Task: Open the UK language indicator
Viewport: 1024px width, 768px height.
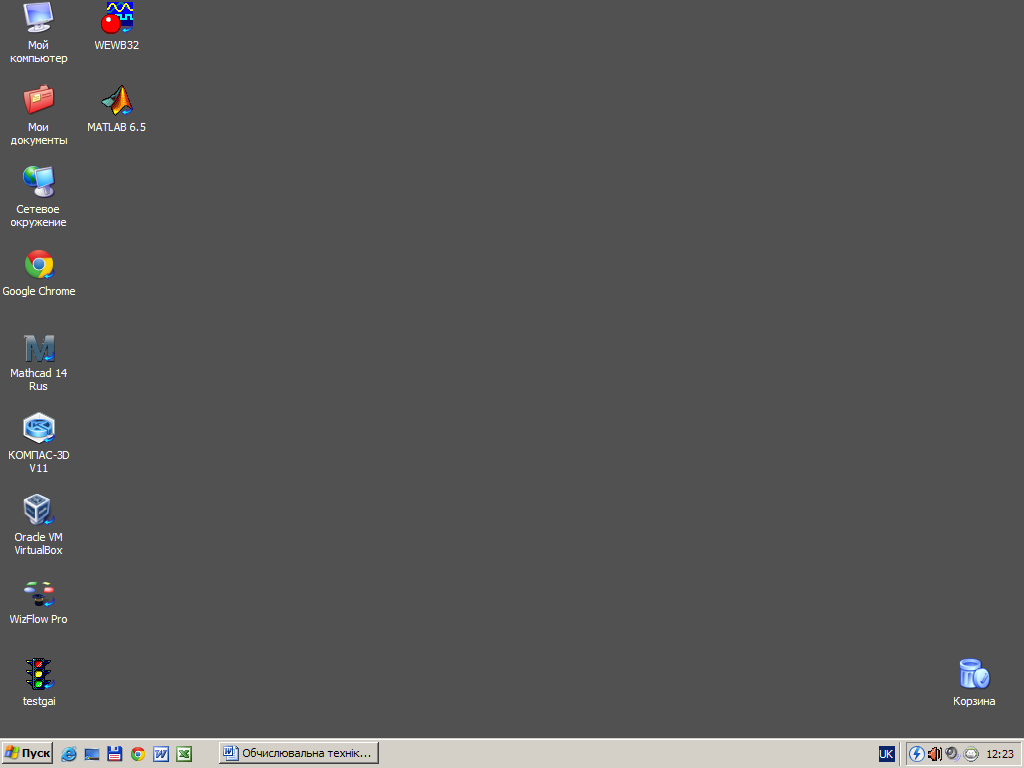Action: coord(886,754)
